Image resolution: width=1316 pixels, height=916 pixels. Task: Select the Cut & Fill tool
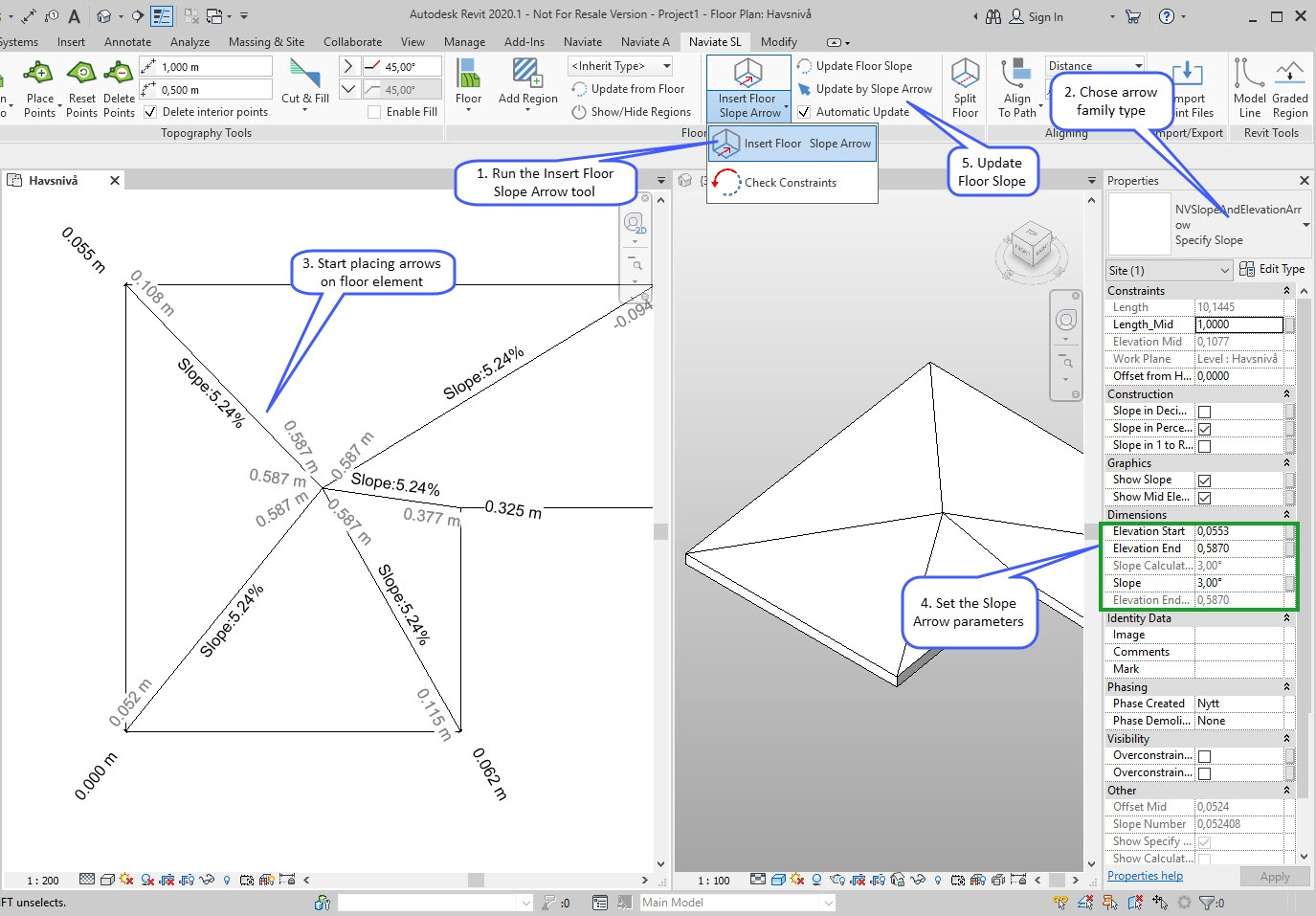(x=304, y=75)
